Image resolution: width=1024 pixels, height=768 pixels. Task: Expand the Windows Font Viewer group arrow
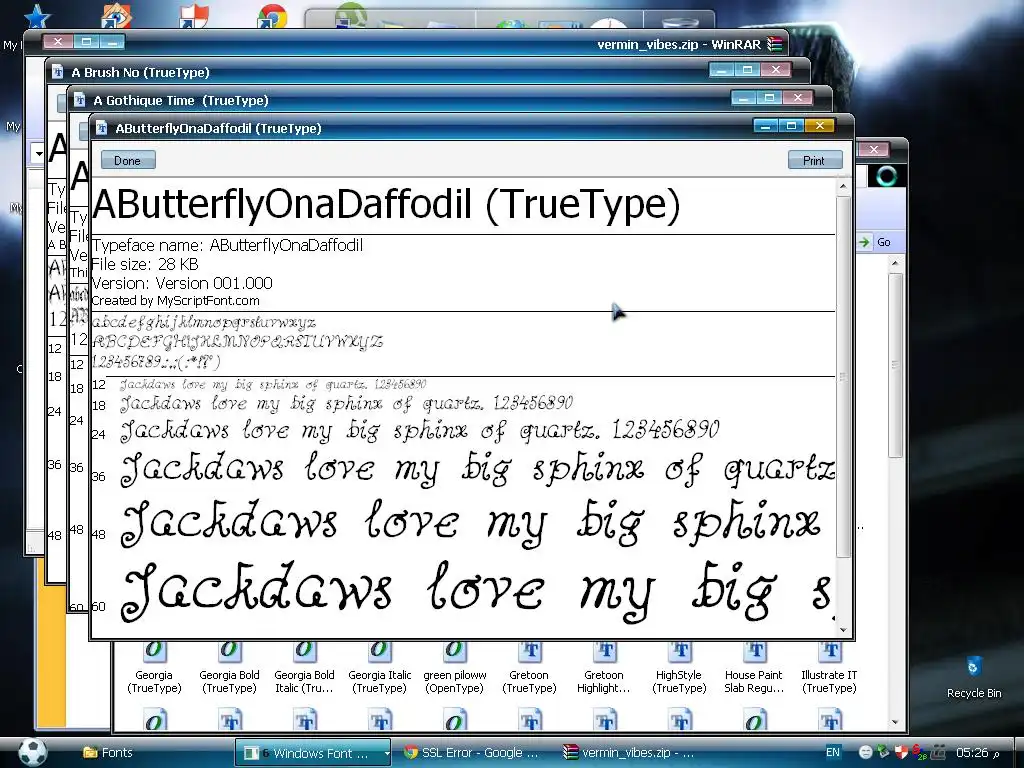386,753
